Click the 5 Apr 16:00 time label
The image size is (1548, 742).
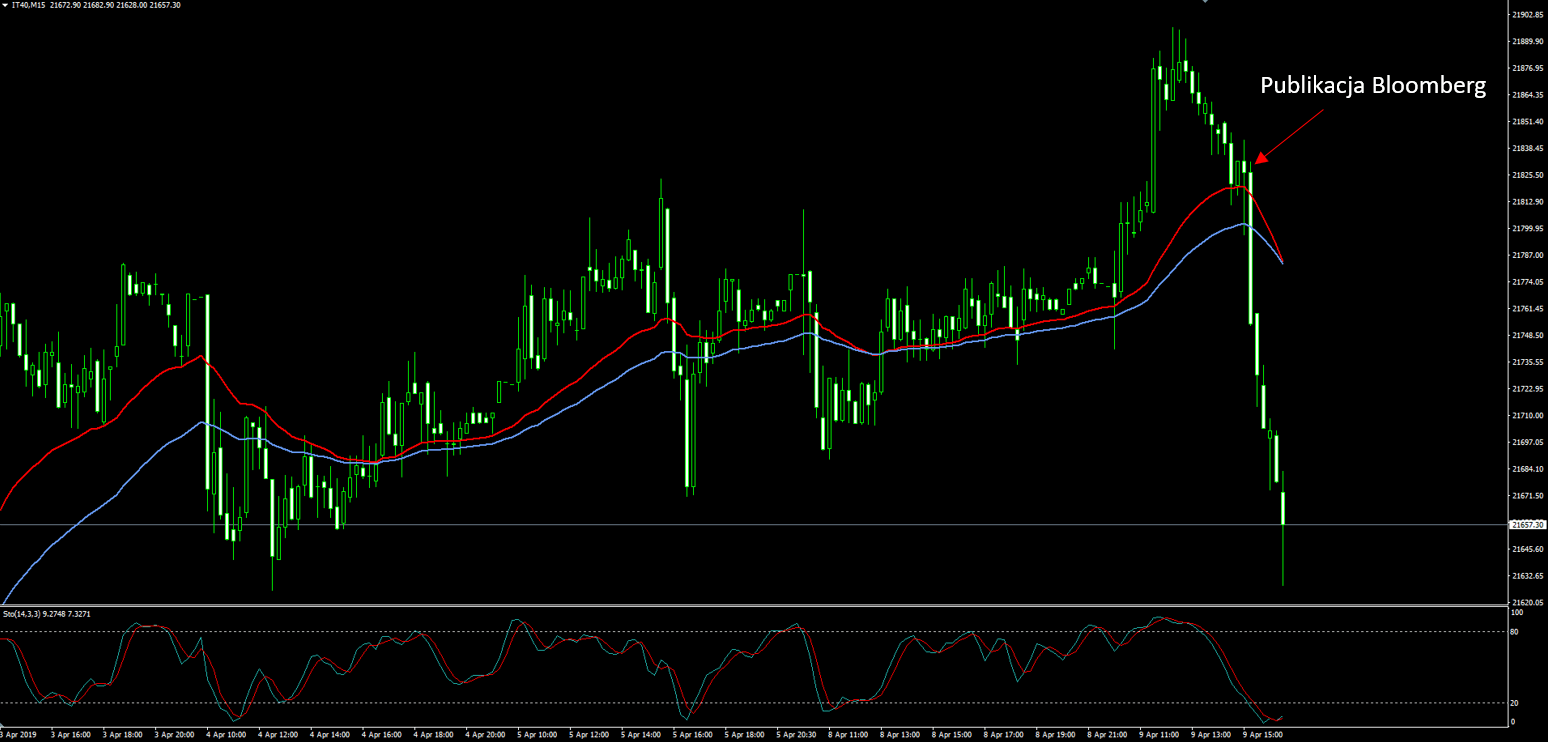[x=693, y=735]
